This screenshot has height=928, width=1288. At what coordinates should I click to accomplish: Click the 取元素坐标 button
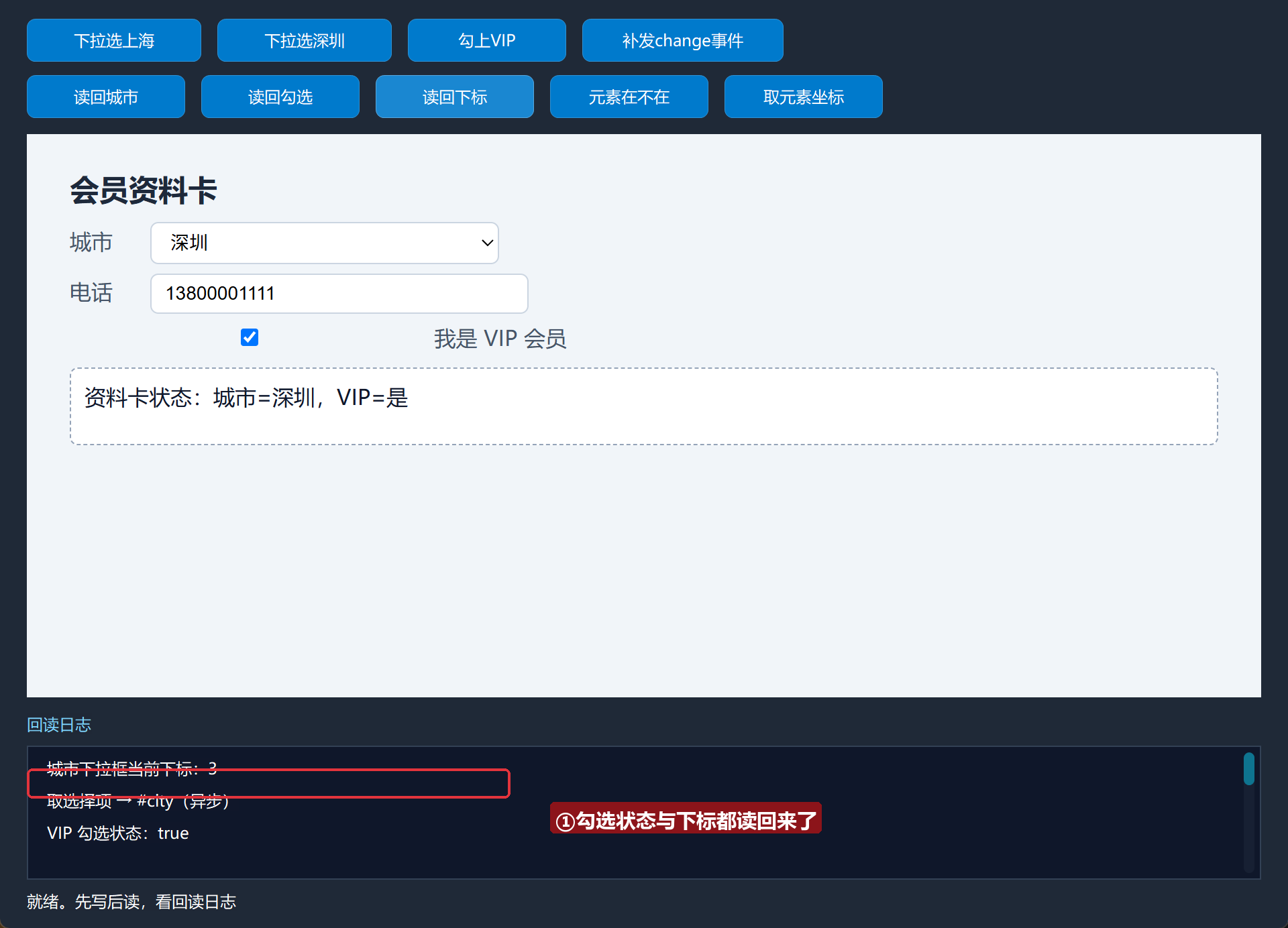pyautogui.click(x=804, y=97)
